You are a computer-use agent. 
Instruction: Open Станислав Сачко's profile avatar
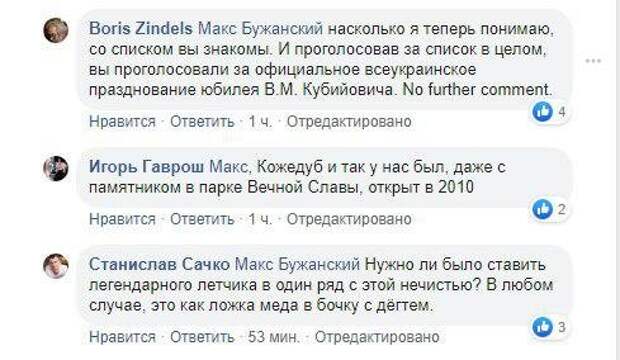click(x=56, y=266)
